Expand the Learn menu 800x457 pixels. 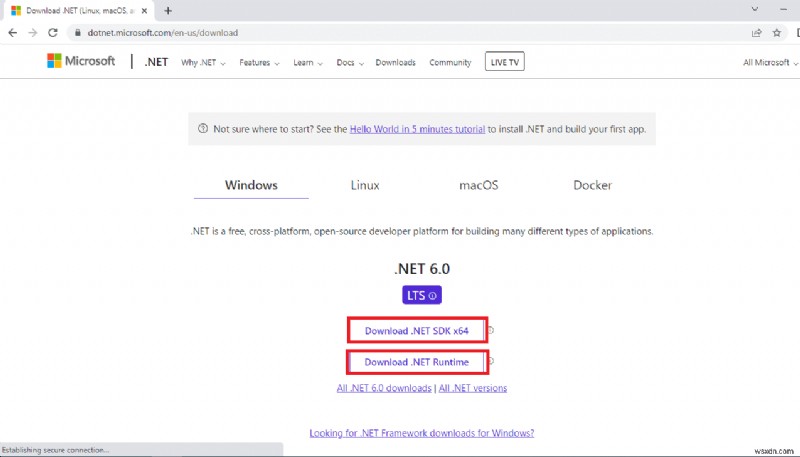click(308, 63)
